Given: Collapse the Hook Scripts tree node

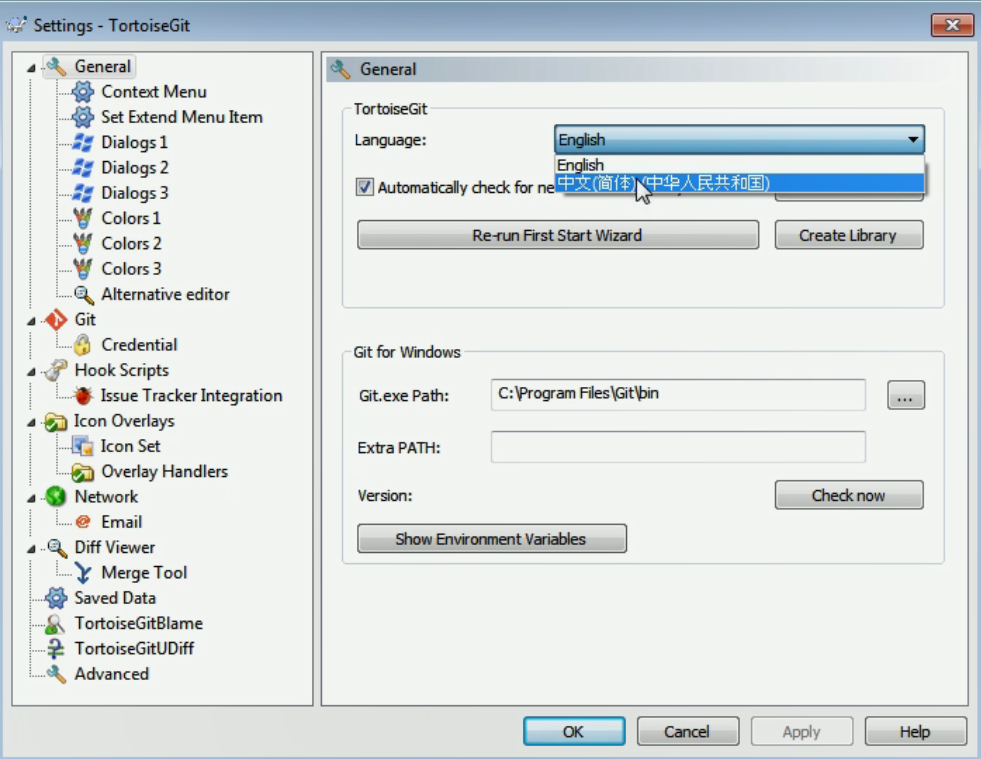Looking at the screenshot, I should pos(31,371).
